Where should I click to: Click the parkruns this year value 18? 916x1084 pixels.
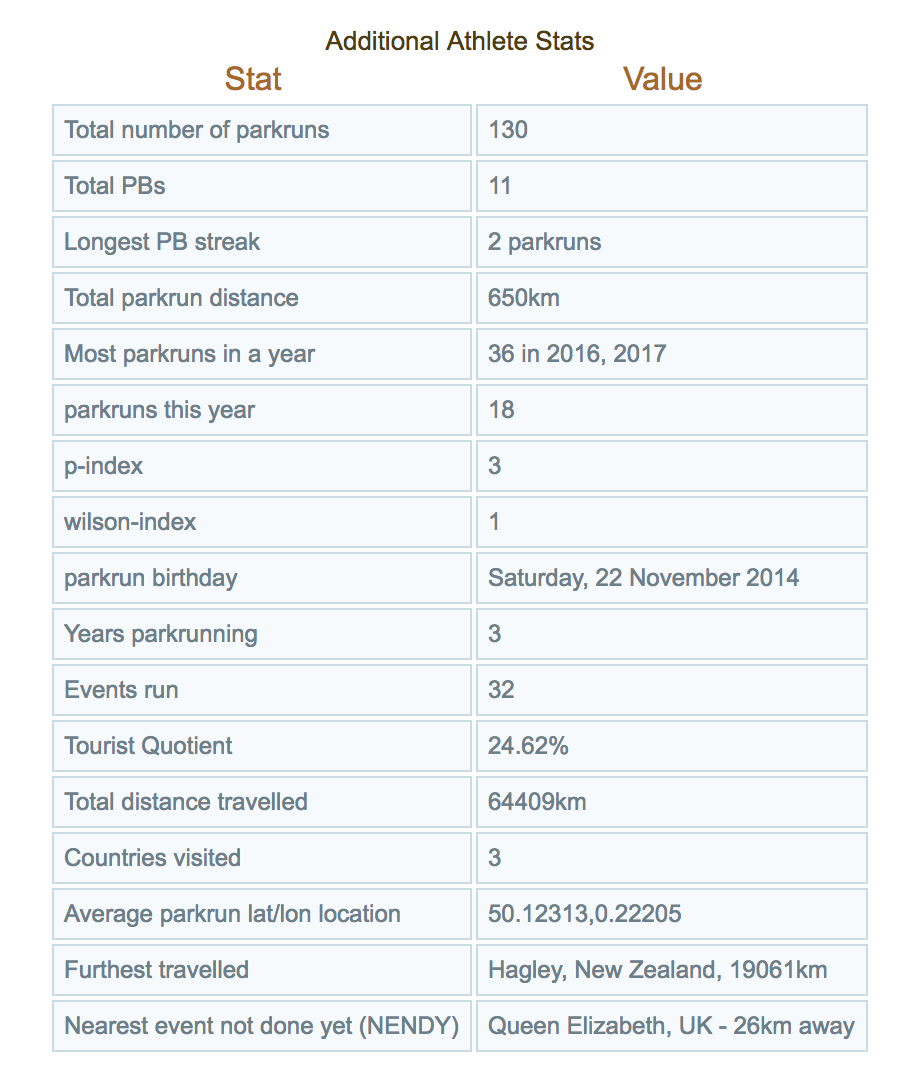click(x=502, y=410)
